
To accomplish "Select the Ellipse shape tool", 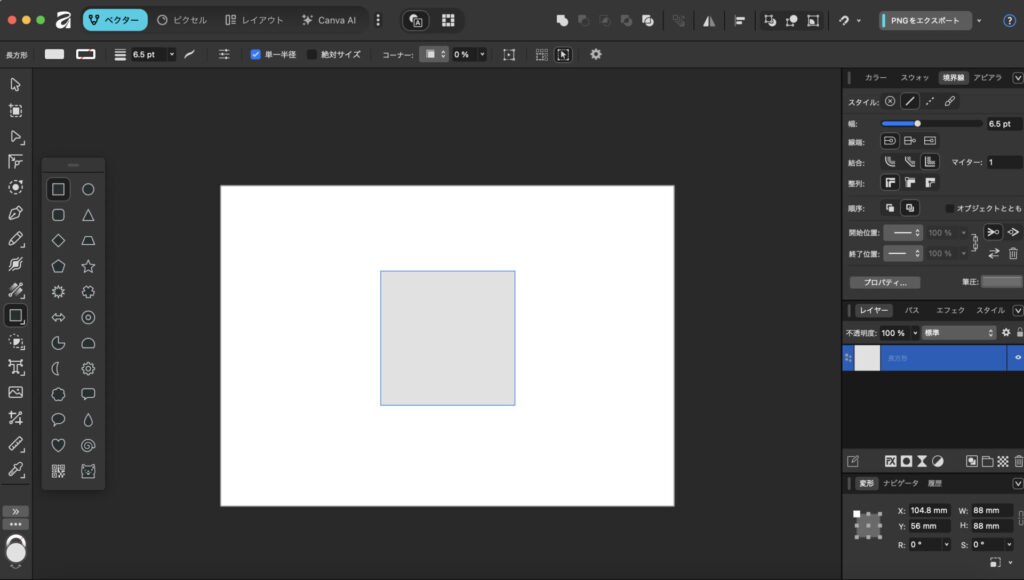I will click(88, 189).
